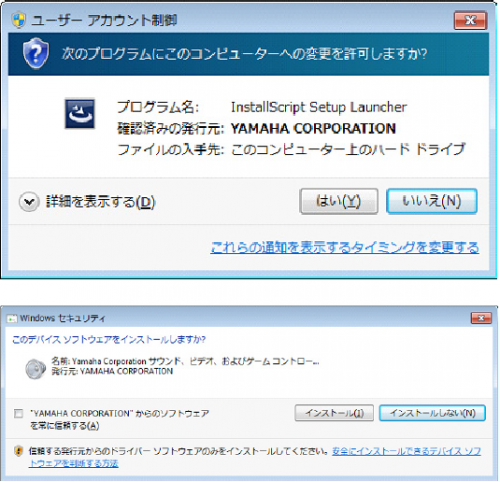Viewport: 500px width, 482px height.
Task: Click the yellow warning shield icon
Action: click(19, 452)
